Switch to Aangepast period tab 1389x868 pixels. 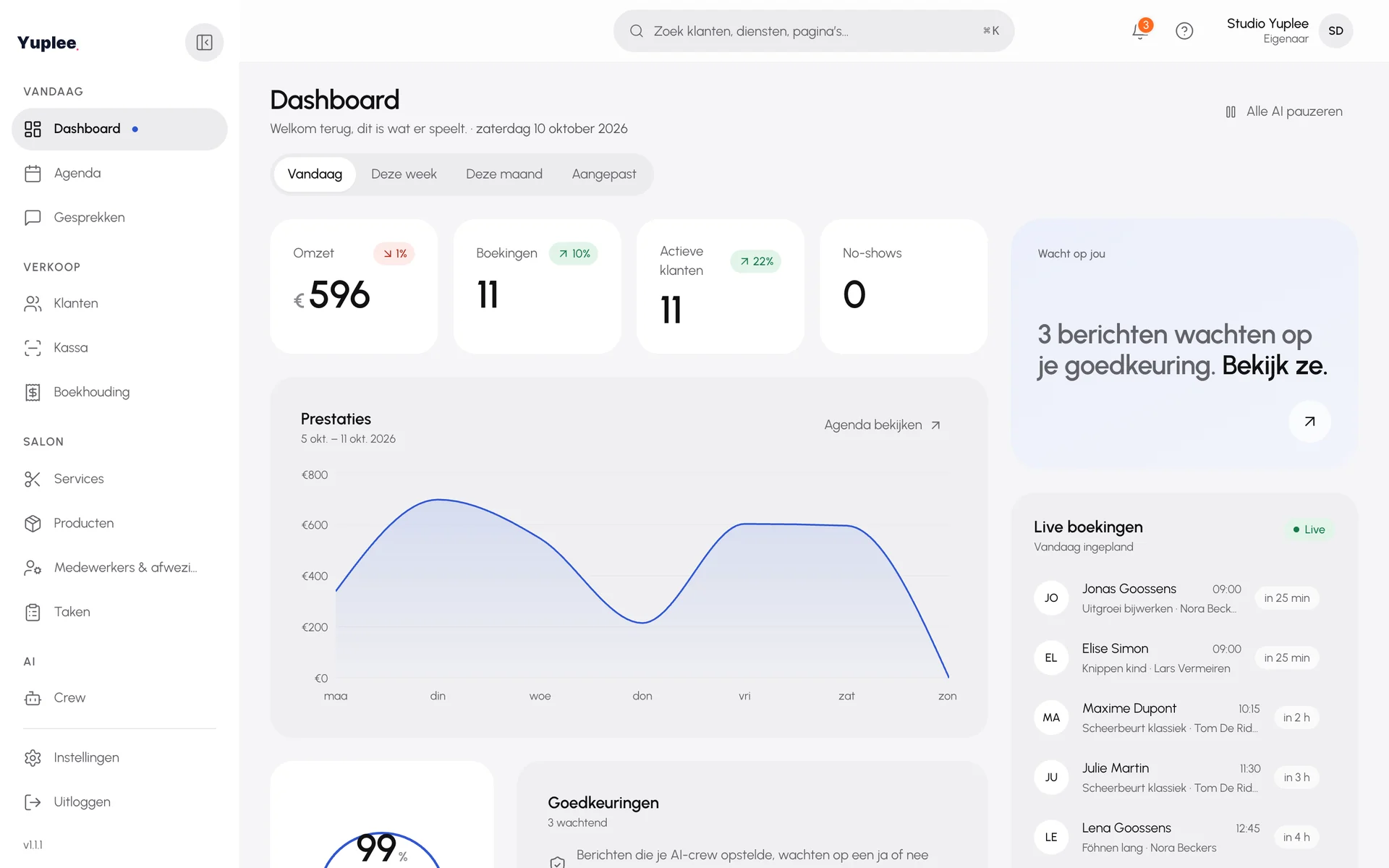click(x=604, y=174)
